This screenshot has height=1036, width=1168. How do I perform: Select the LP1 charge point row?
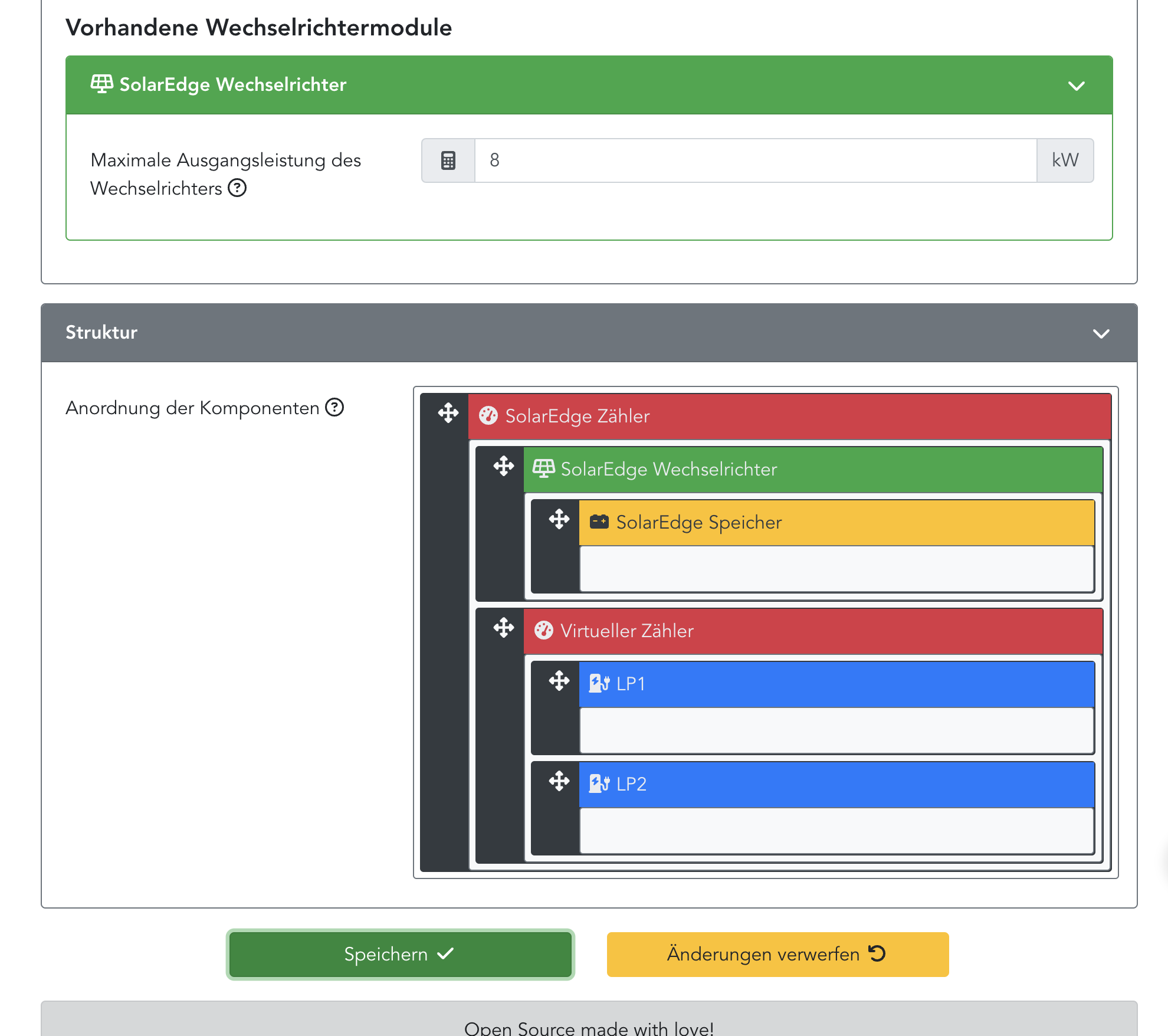pos(837,684)
